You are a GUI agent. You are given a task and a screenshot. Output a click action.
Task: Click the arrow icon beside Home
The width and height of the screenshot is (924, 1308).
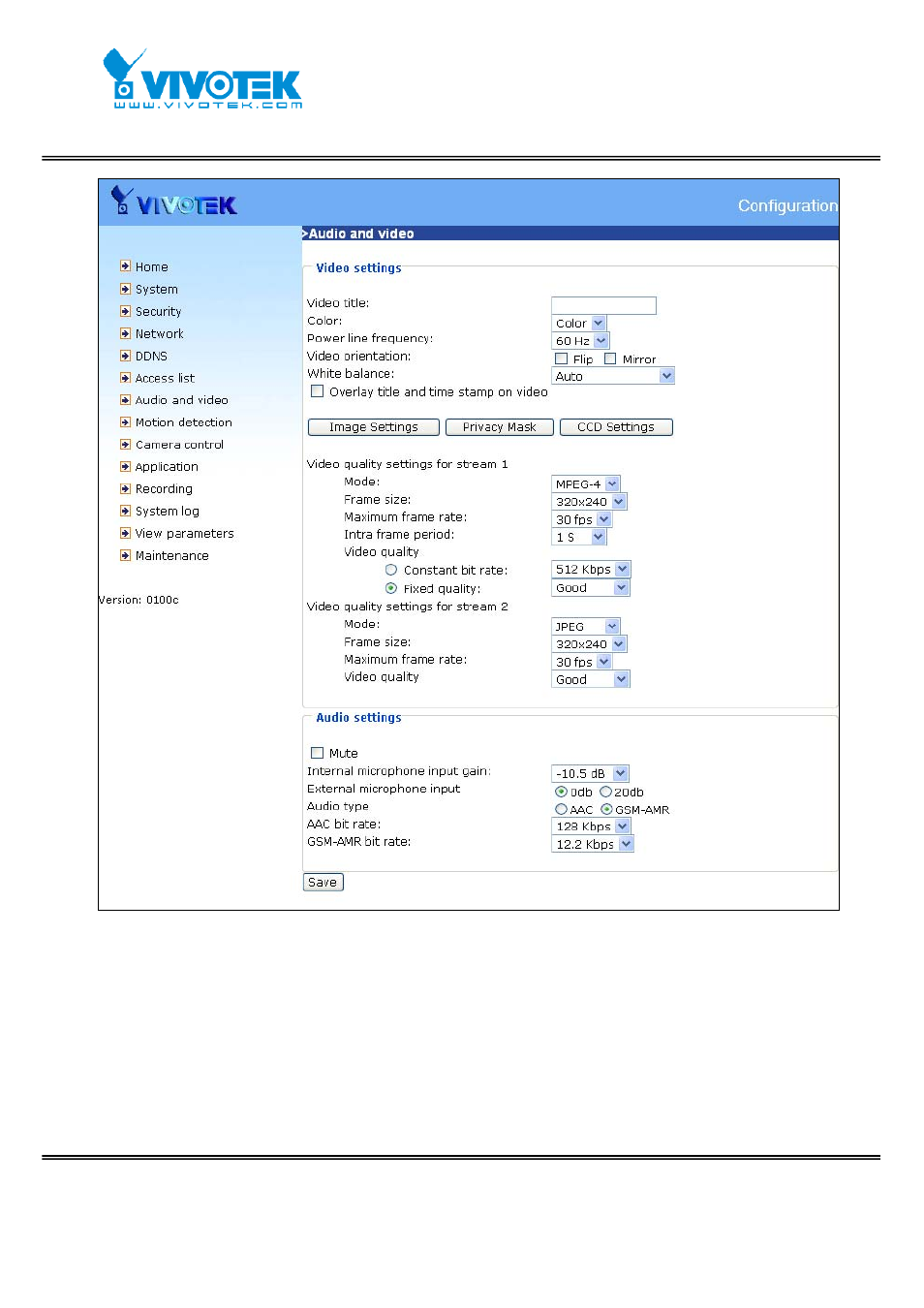pyautogui.click(x=125, y=266)
